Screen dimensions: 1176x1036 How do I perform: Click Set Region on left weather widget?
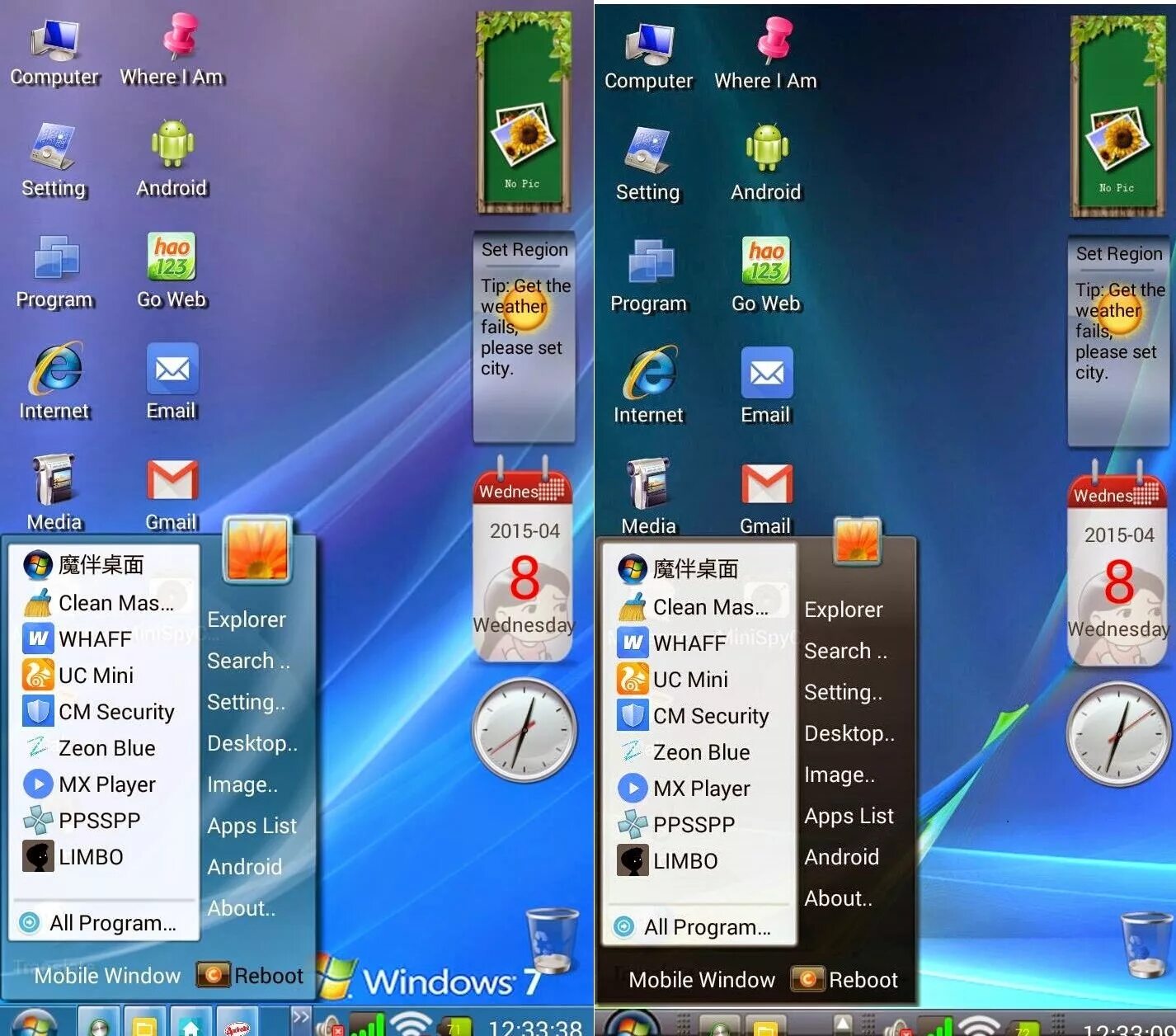pos(524,249)
